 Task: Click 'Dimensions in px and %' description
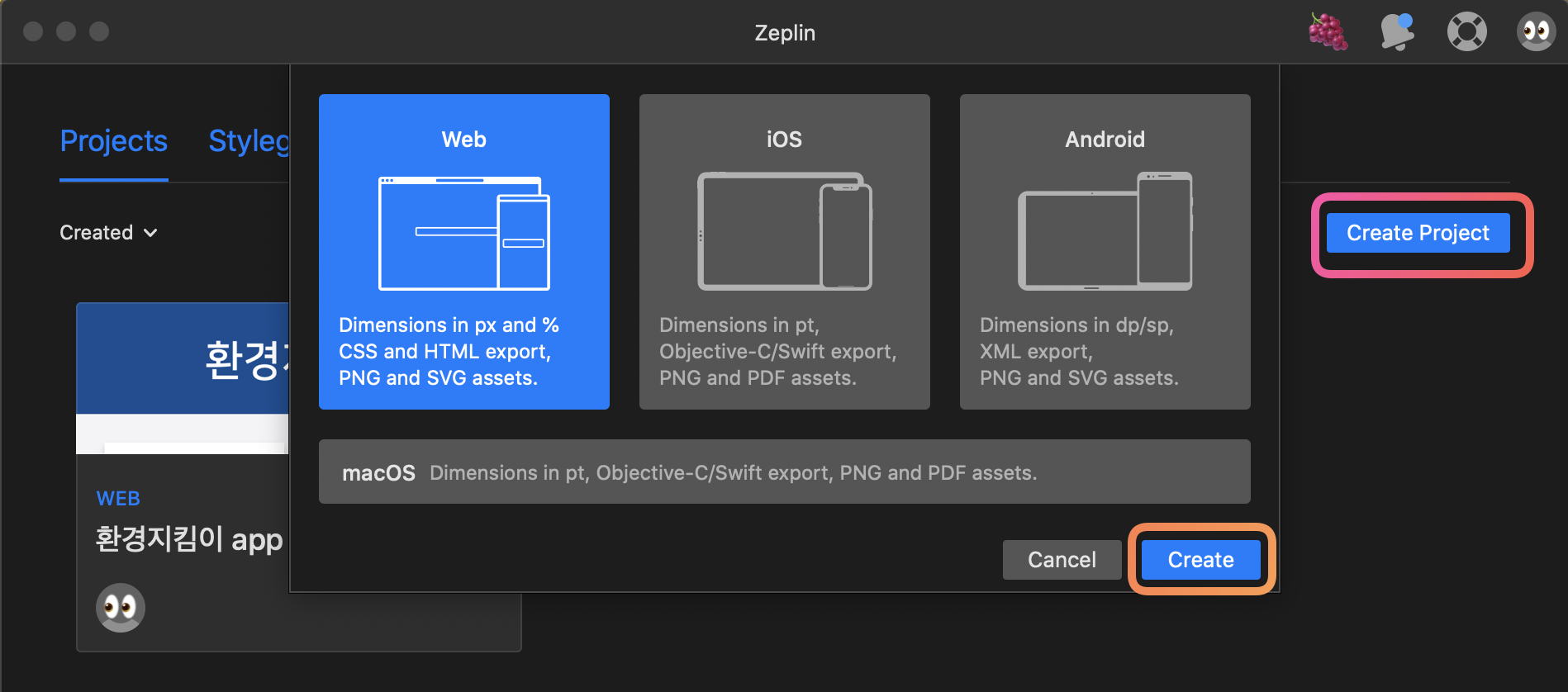pos(449,325)
